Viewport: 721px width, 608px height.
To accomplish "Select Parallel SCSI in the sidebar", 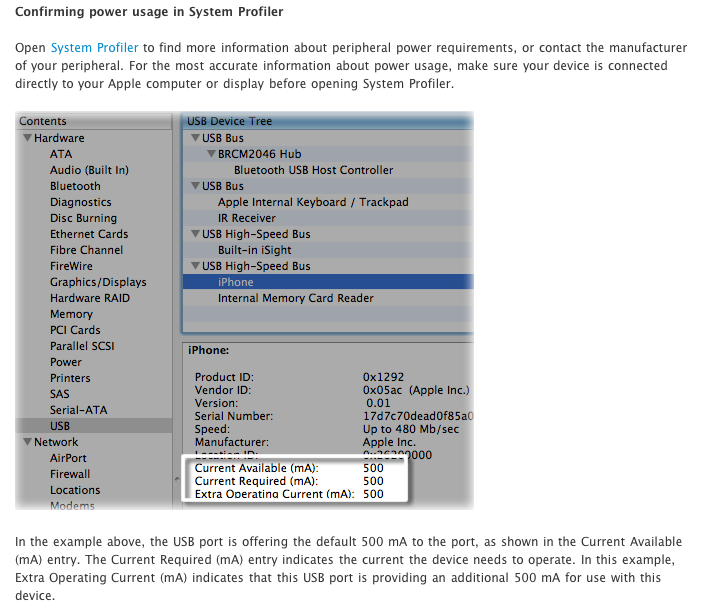I will 82,346.
